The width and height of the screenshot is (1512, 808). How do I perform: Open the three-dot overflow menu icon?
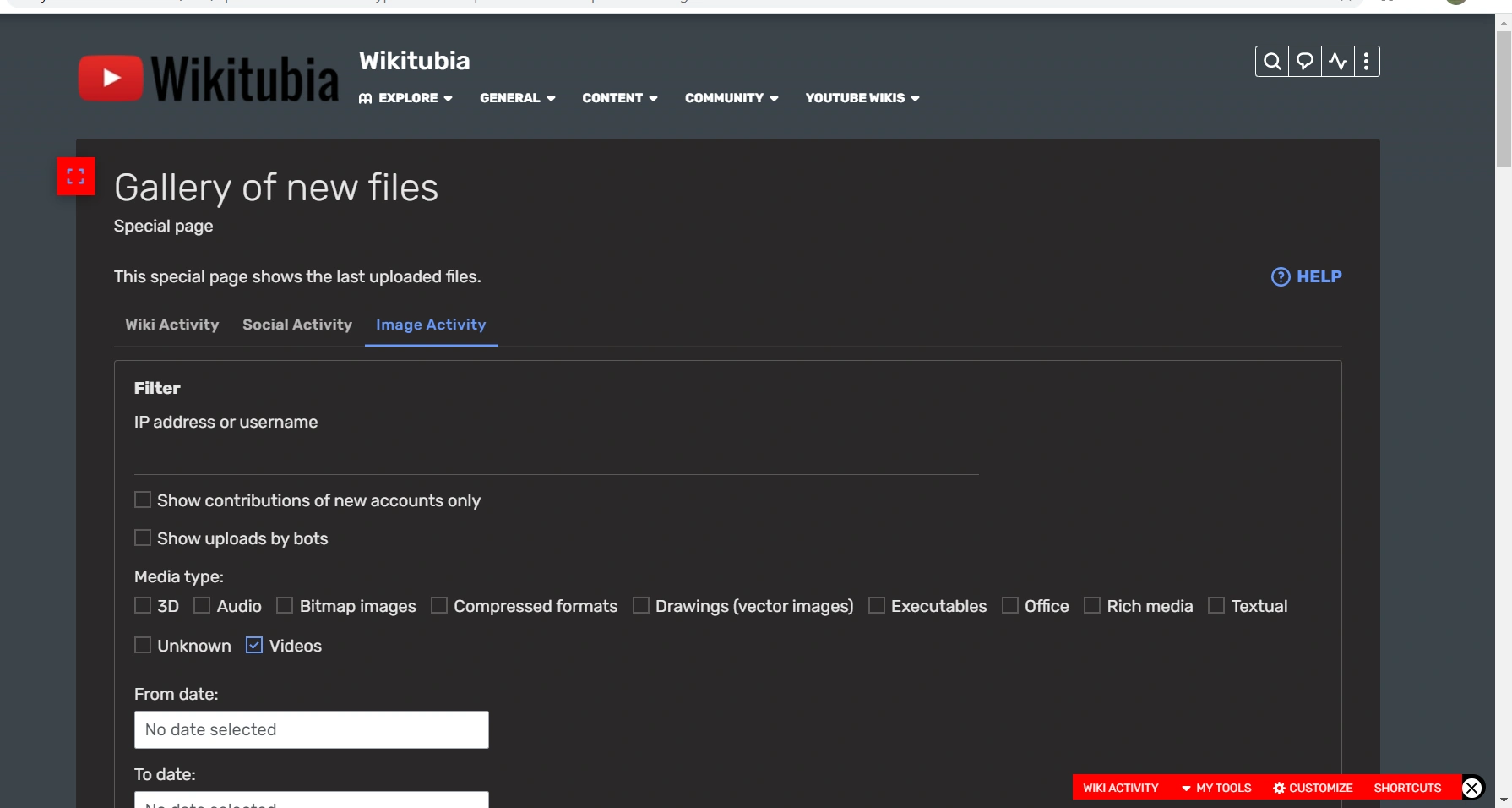point(1367,61)
